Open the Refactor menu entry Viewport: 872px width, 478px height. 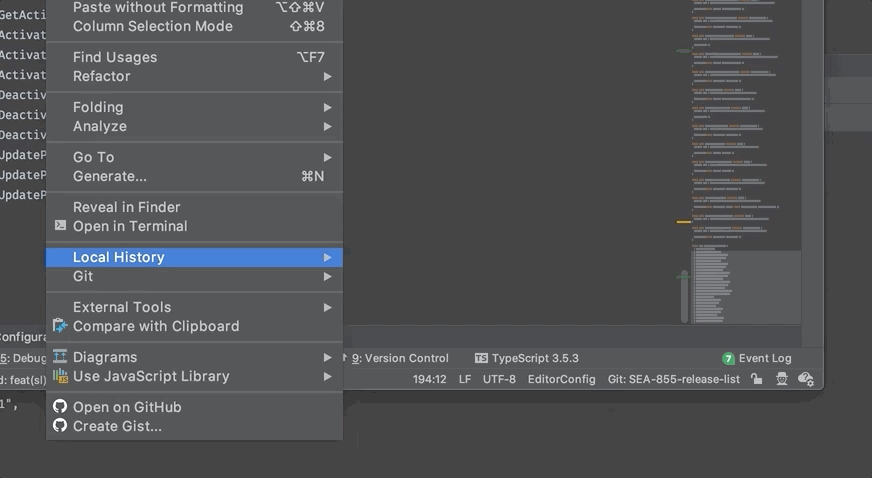194,76
